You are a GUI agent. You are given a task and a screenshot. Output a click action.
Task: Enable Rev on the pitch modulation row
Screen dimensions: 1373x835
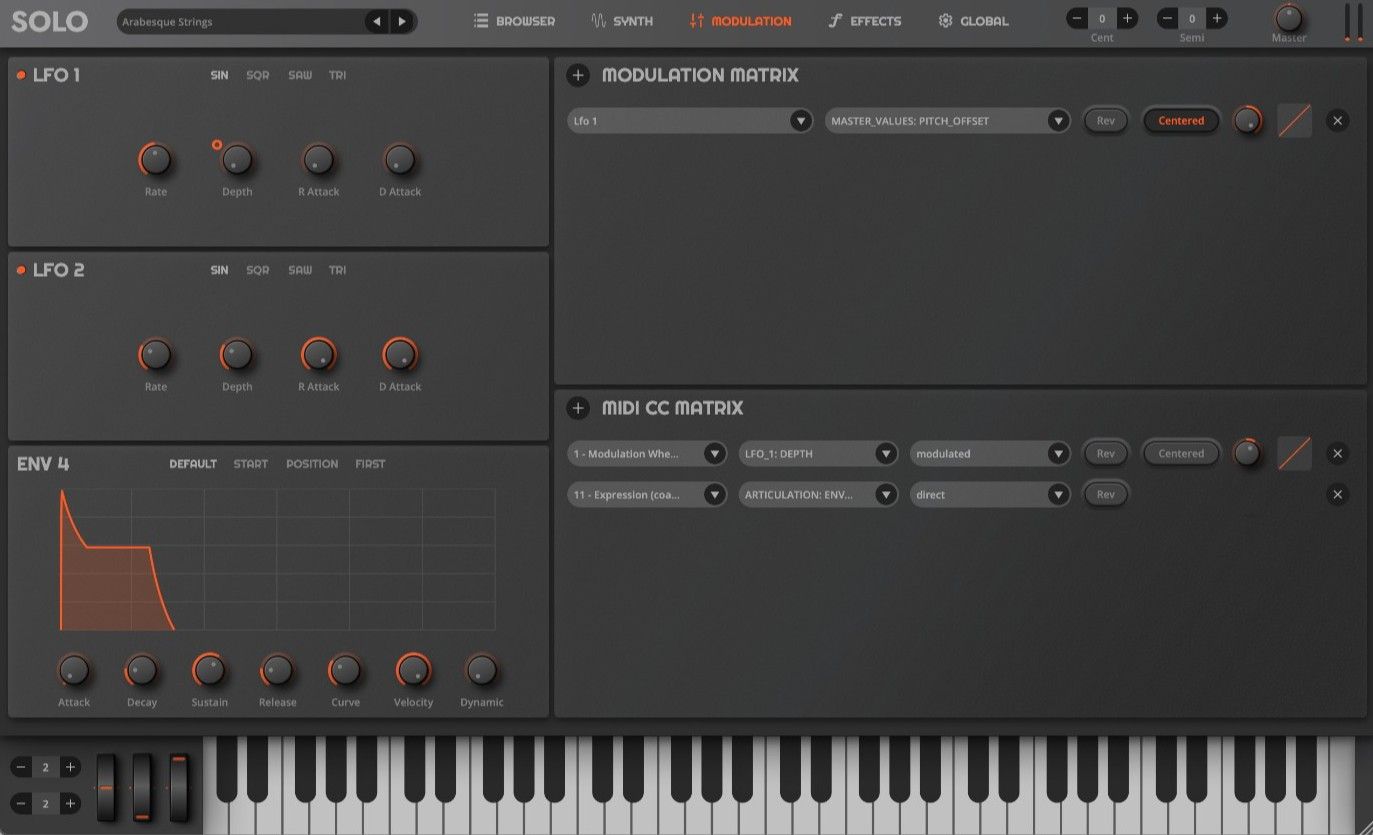1105,120
